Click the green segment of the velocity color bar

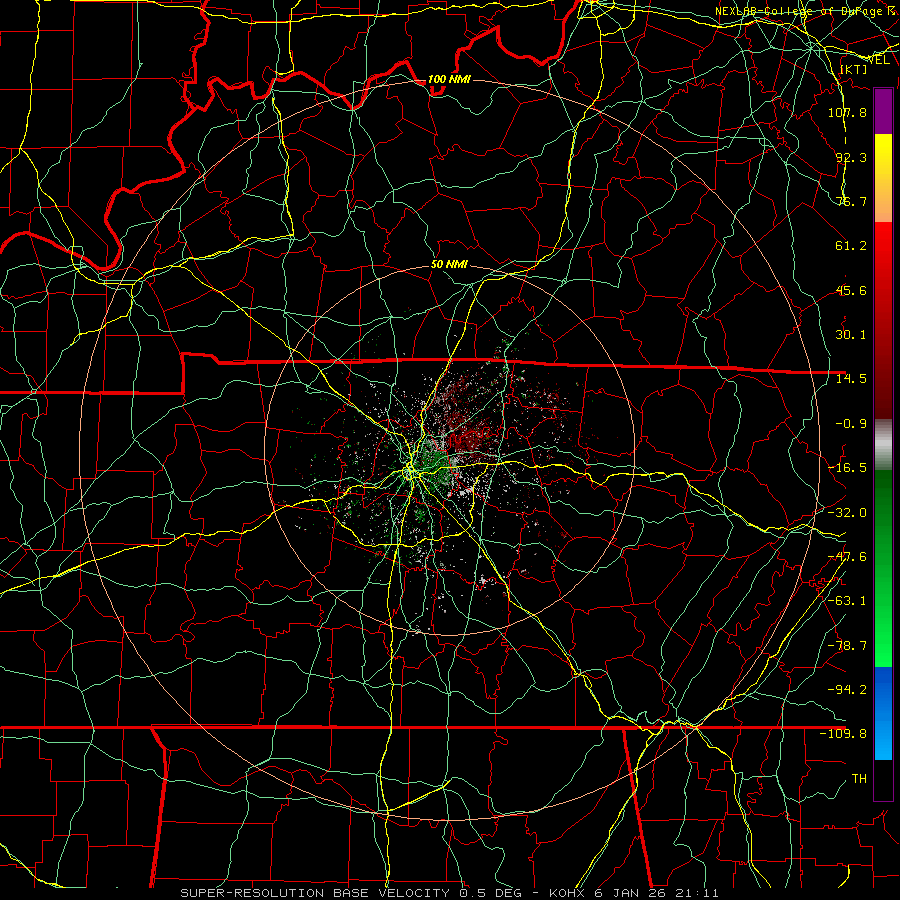tap(883, 568)
